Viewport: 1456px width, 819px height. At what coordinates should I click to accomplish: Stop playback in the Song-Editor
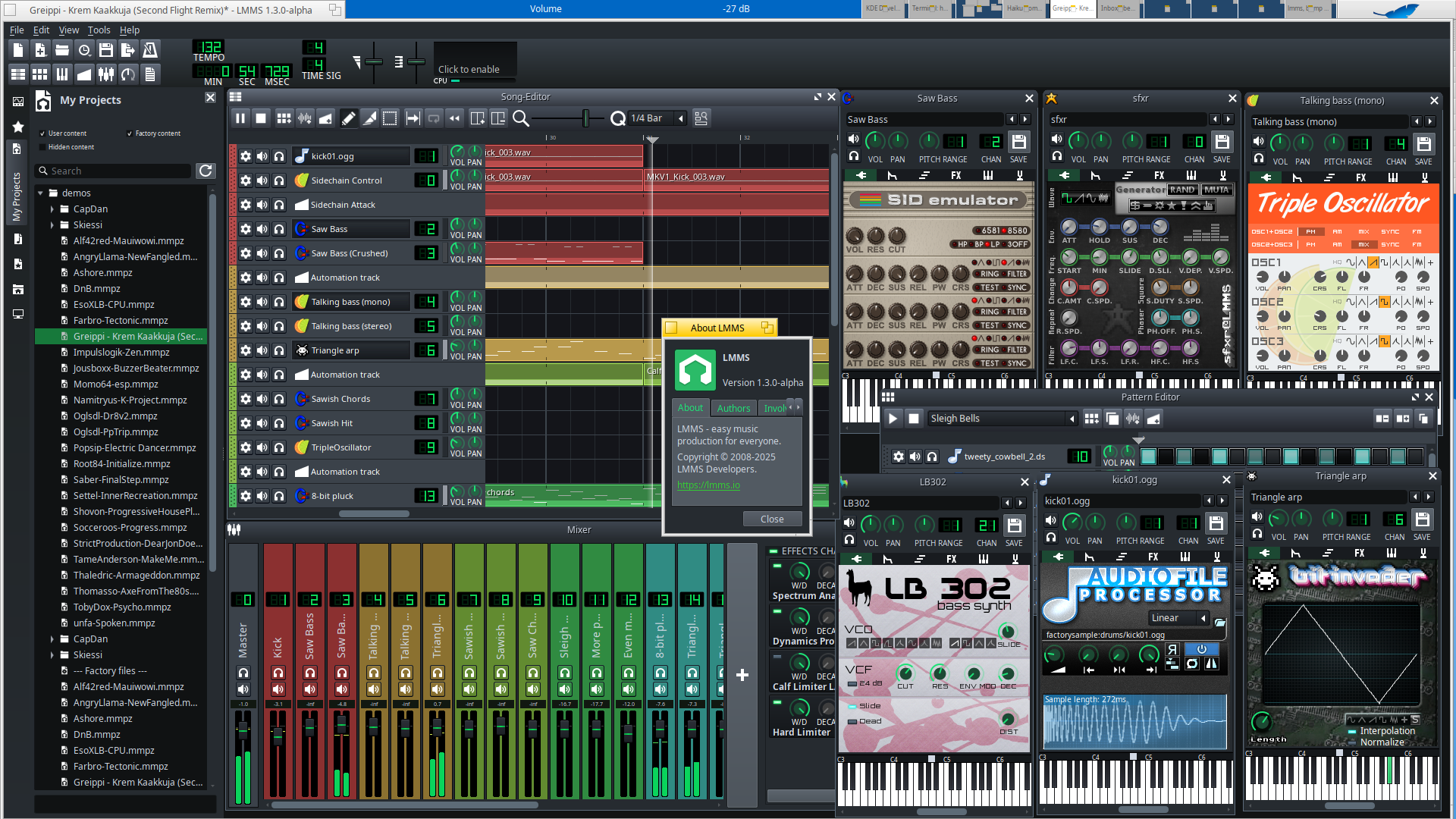tap(261, 118)
